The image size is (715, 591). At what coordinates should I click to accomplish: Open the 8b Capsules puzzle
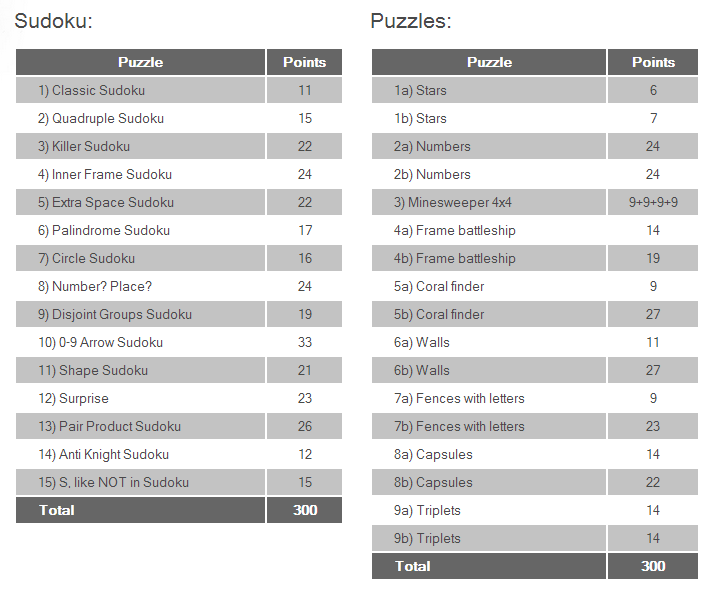(x=433, y=482)
